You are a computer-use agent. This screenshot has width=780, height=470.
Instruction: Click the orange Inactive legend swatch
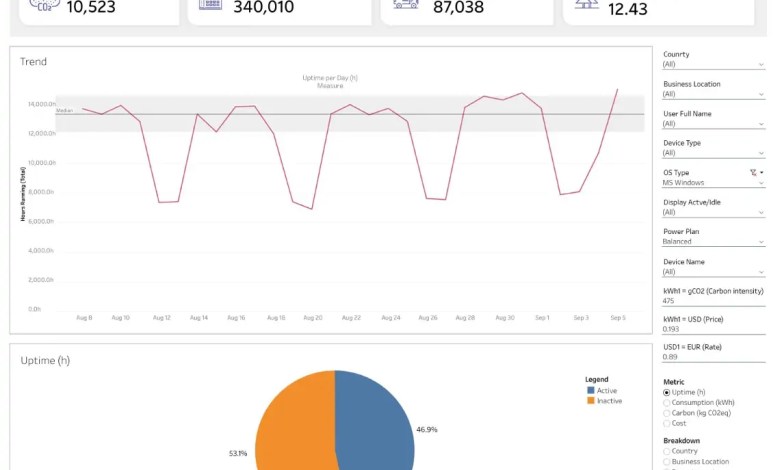pos(590,401)
